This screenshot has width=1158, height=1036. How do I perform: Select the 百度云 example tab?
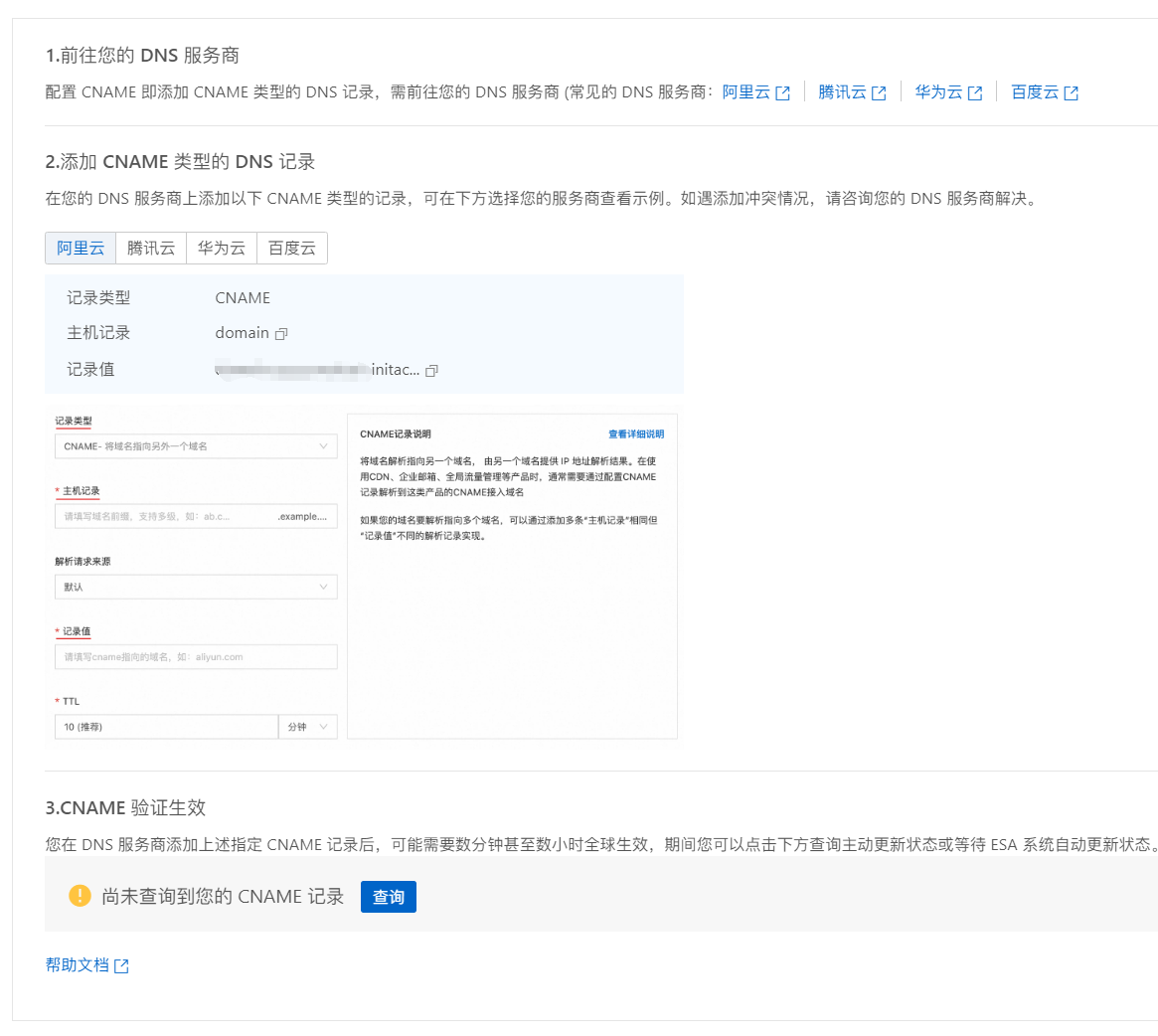click(x=292, y=249)
